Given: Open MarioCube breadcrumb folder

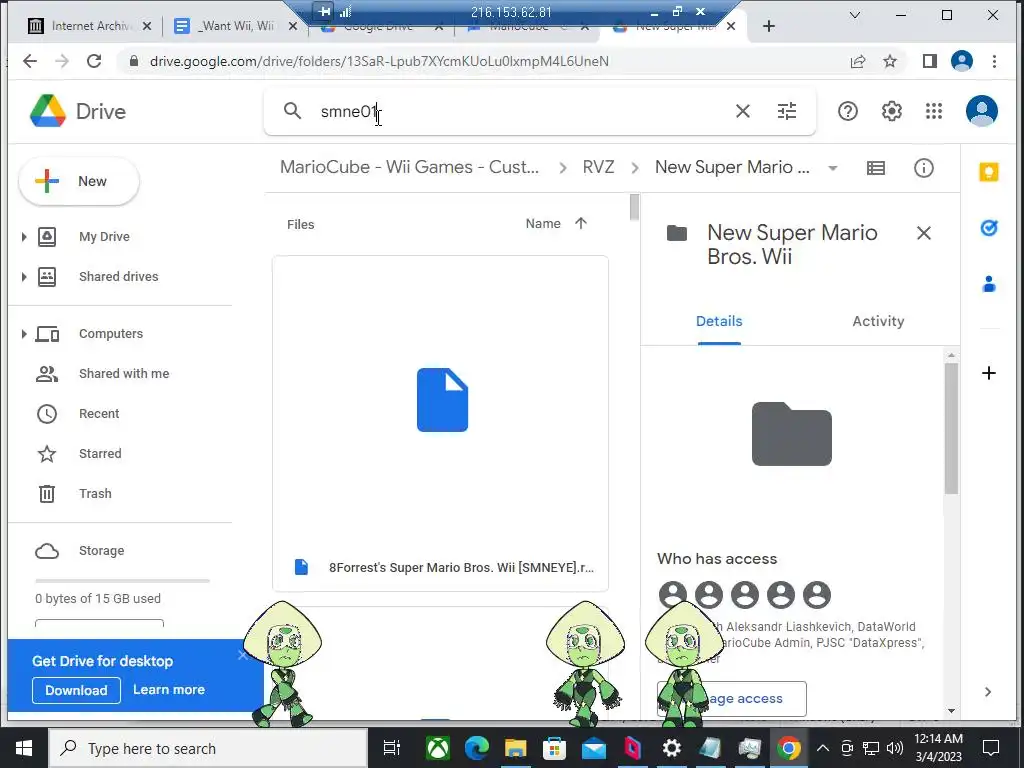Looking at the screenshot, I should coord(409,167).
